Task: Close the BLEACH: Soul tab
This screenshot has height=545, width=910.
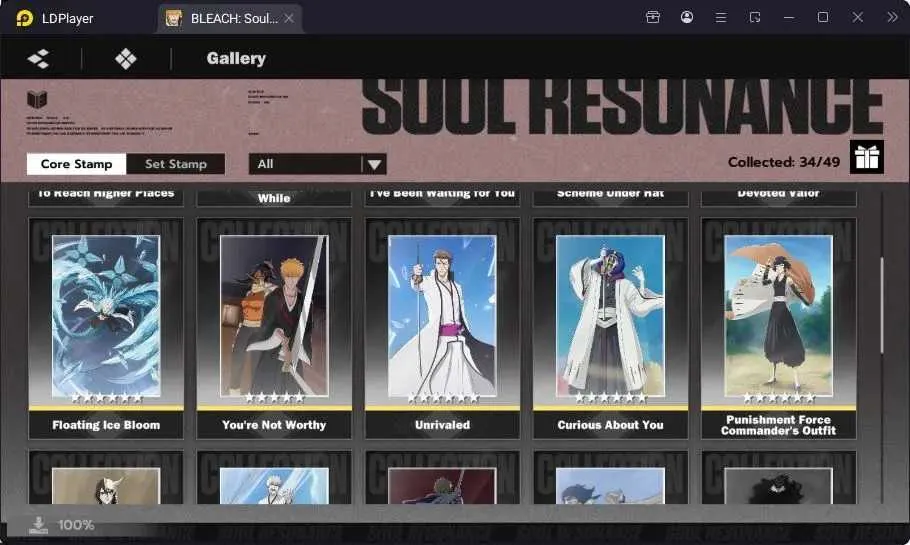Action: (289, 19)
